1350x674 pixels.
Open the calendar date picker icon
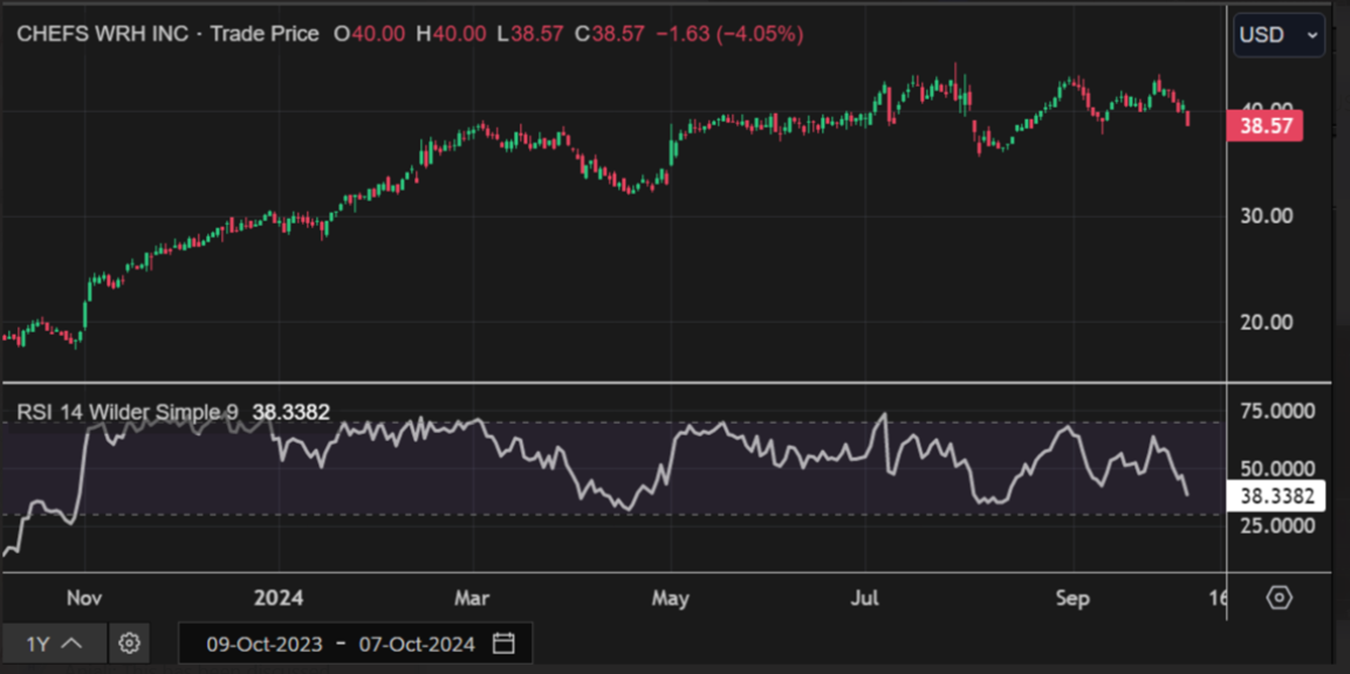point(504,643)
